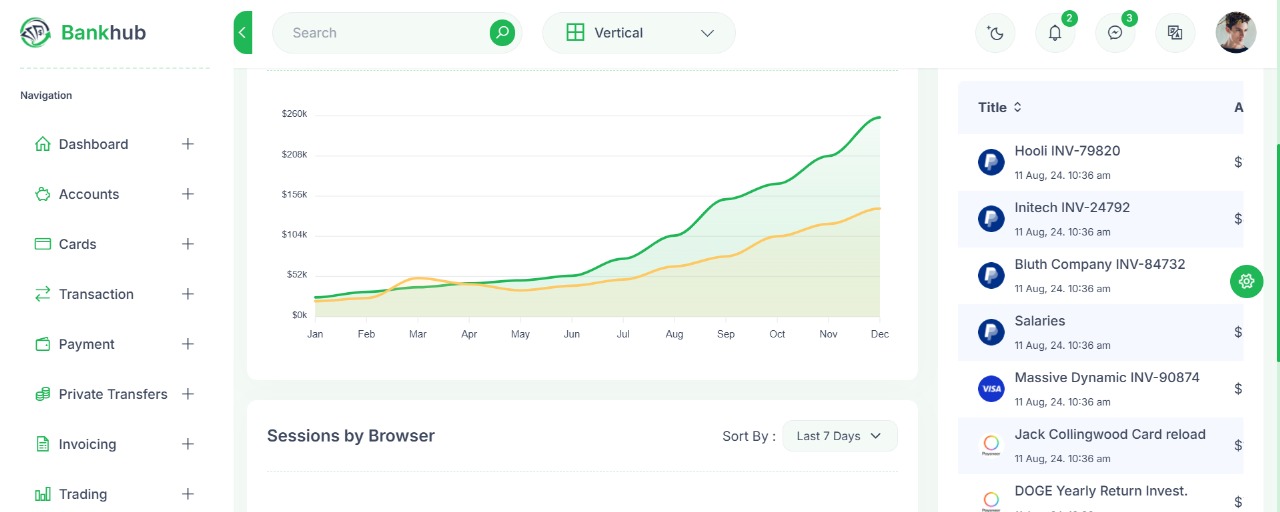
Task: Open the Vertical layout dropdown
Action: click(x=638, y=33)
